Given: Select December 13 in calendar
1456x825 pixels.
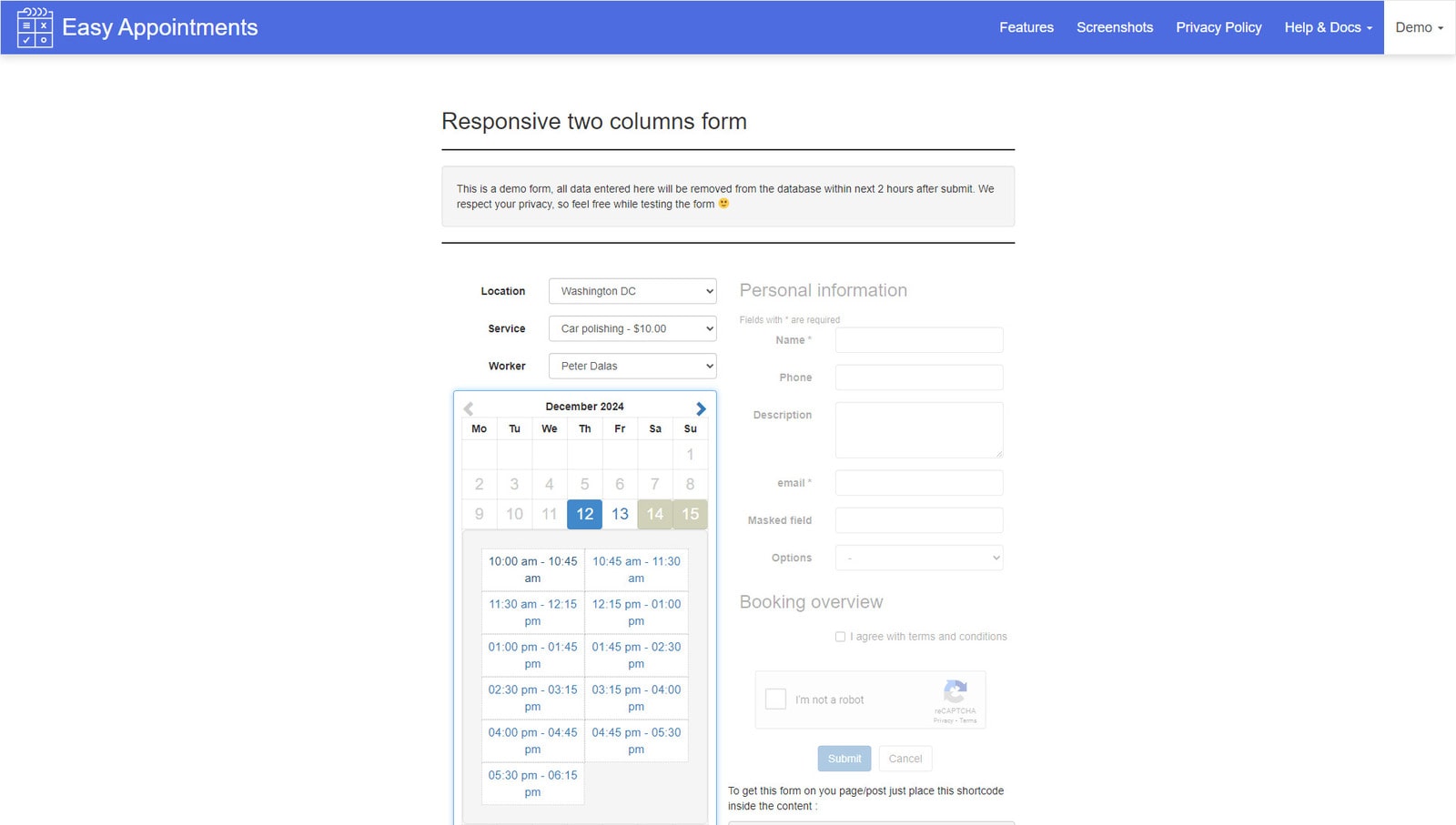Looking at the screenshot, I should point(620,514).
